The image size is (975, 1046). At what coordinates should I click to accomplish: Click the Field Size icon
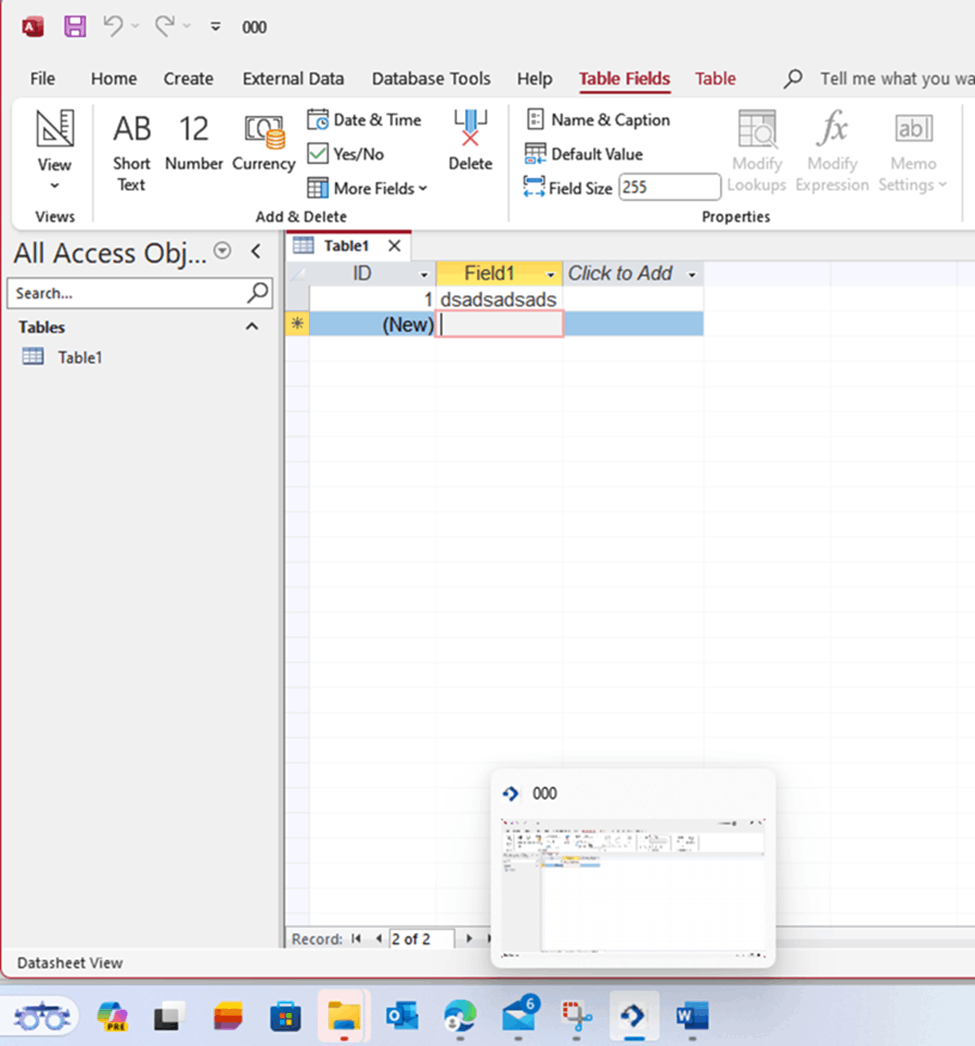pyautogui.click(x=534, y=187)
